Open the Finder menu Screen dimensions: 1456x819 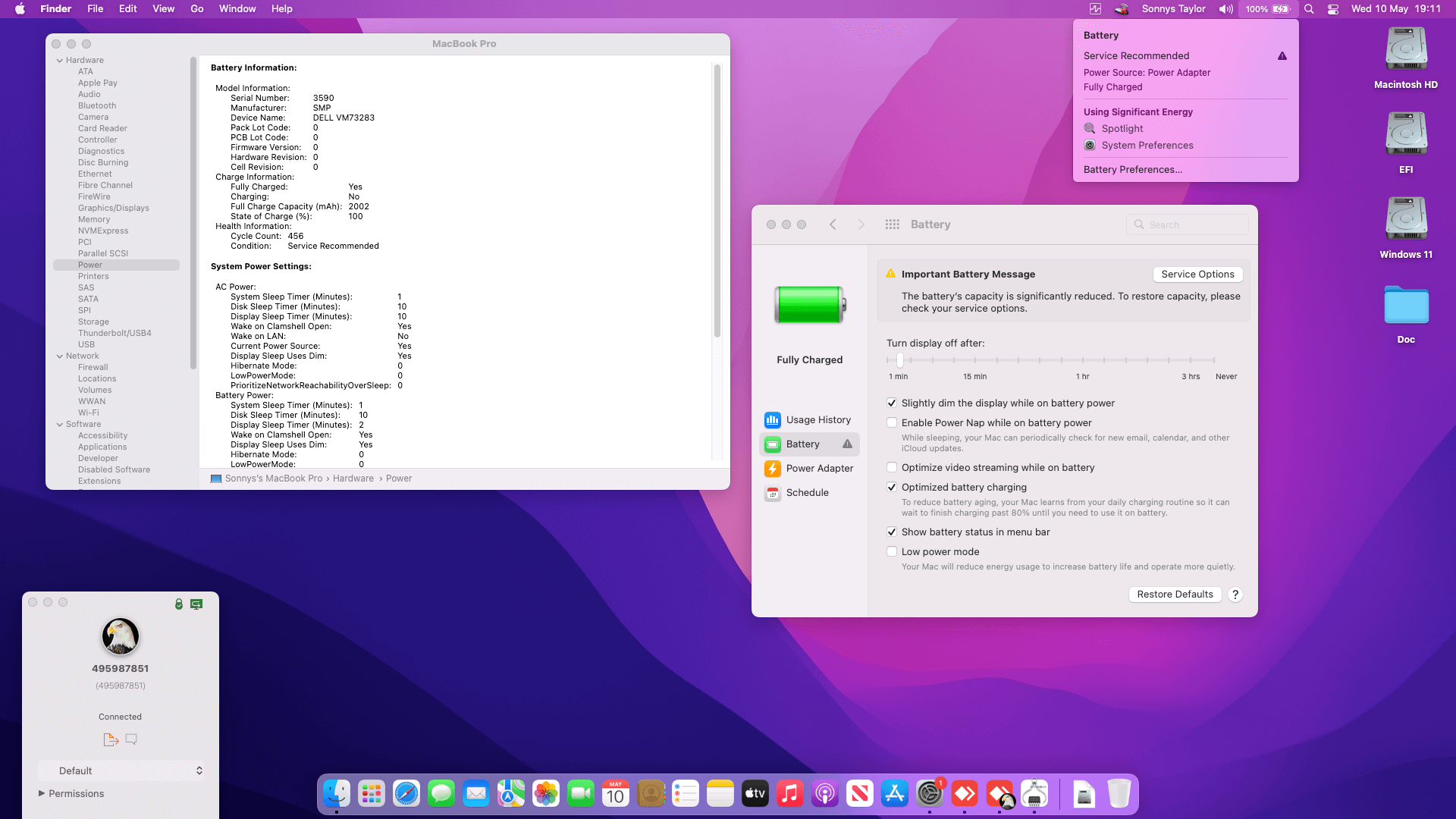point(56,9)
